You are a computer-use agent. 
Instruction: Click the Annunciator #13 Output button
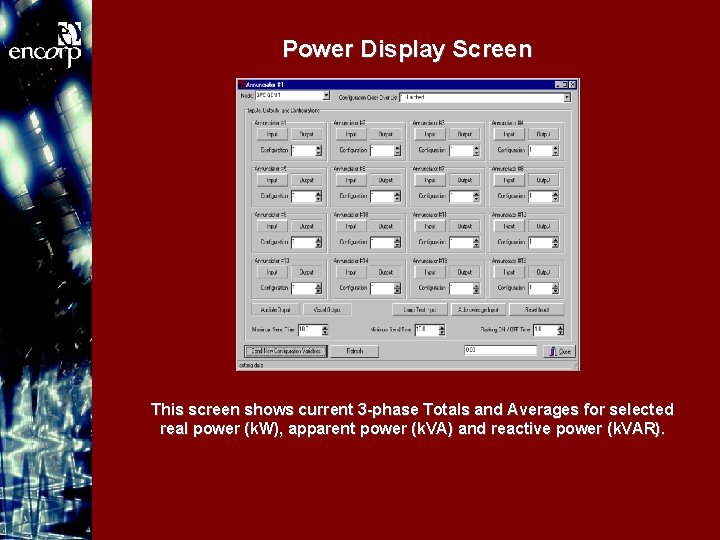click(306, 272)
